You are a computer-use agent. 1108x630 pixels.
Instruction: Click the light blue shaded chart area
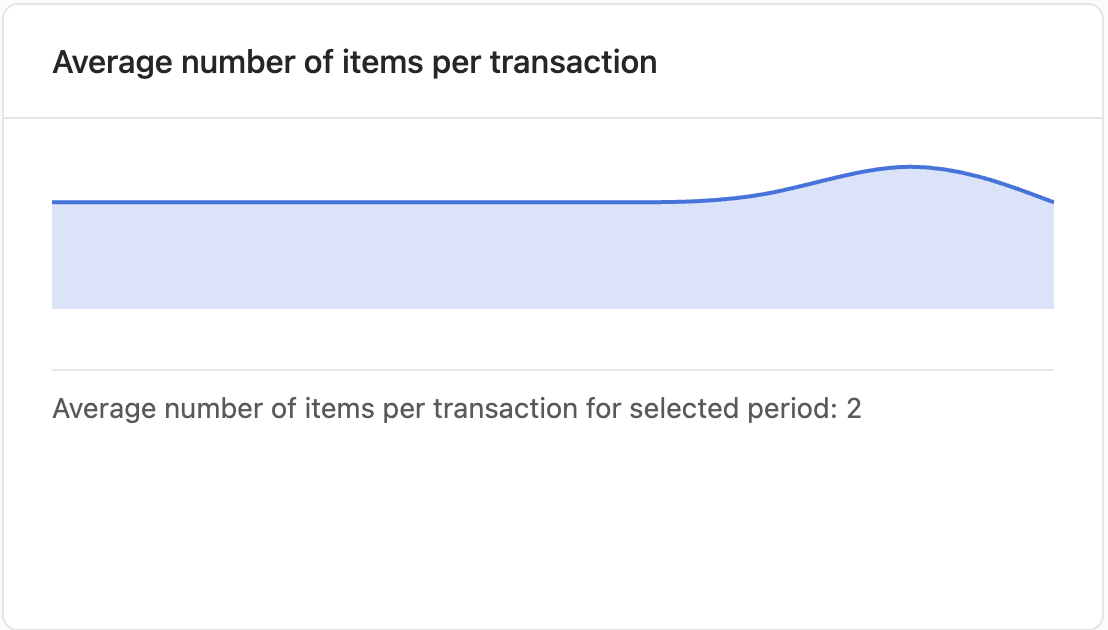(x=553, y=256)
